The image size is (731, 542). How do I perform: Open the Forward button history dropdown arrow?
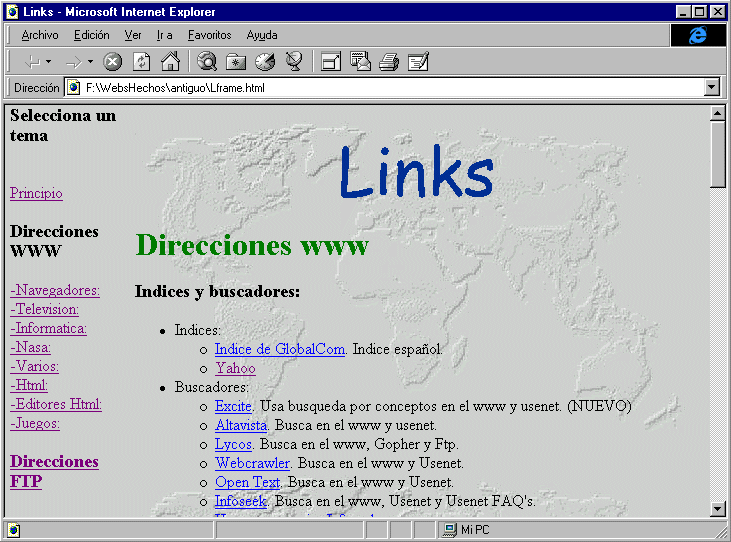pos(90,62)
